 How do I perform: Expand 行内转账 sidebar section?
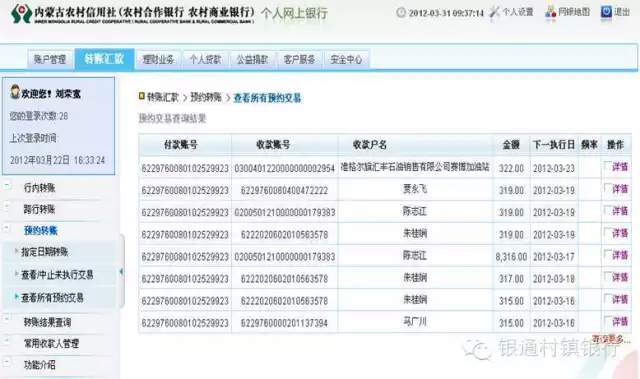pyautogui.click(x=7, y=186)
